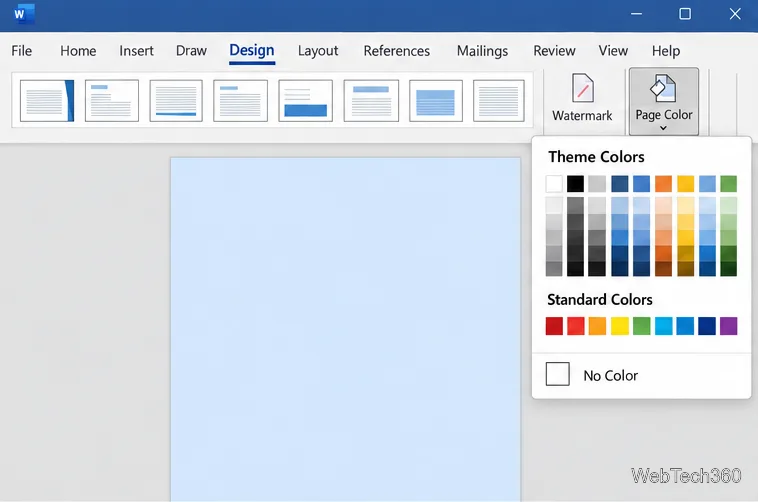This screenshot has width=758, height=502.
Task: Open the References tab
Action: pyautogui.click(x=396, y=51)
